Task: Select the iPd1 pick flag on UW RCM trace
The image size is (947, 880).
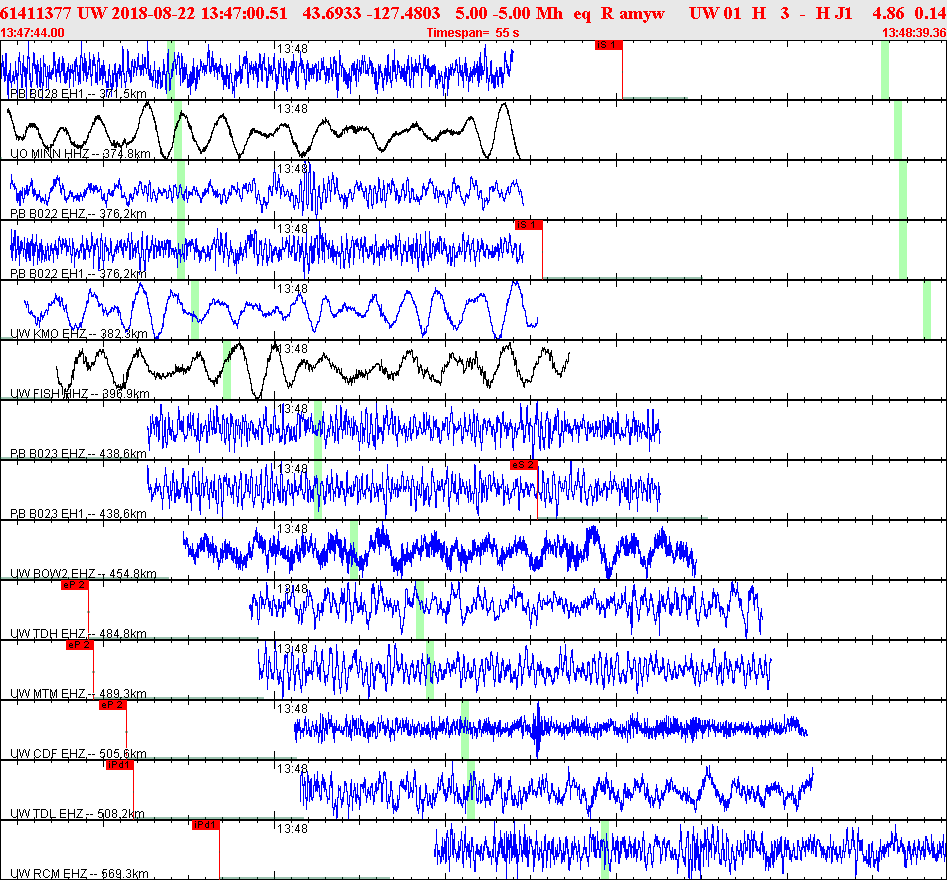Action: coord(206,825)
